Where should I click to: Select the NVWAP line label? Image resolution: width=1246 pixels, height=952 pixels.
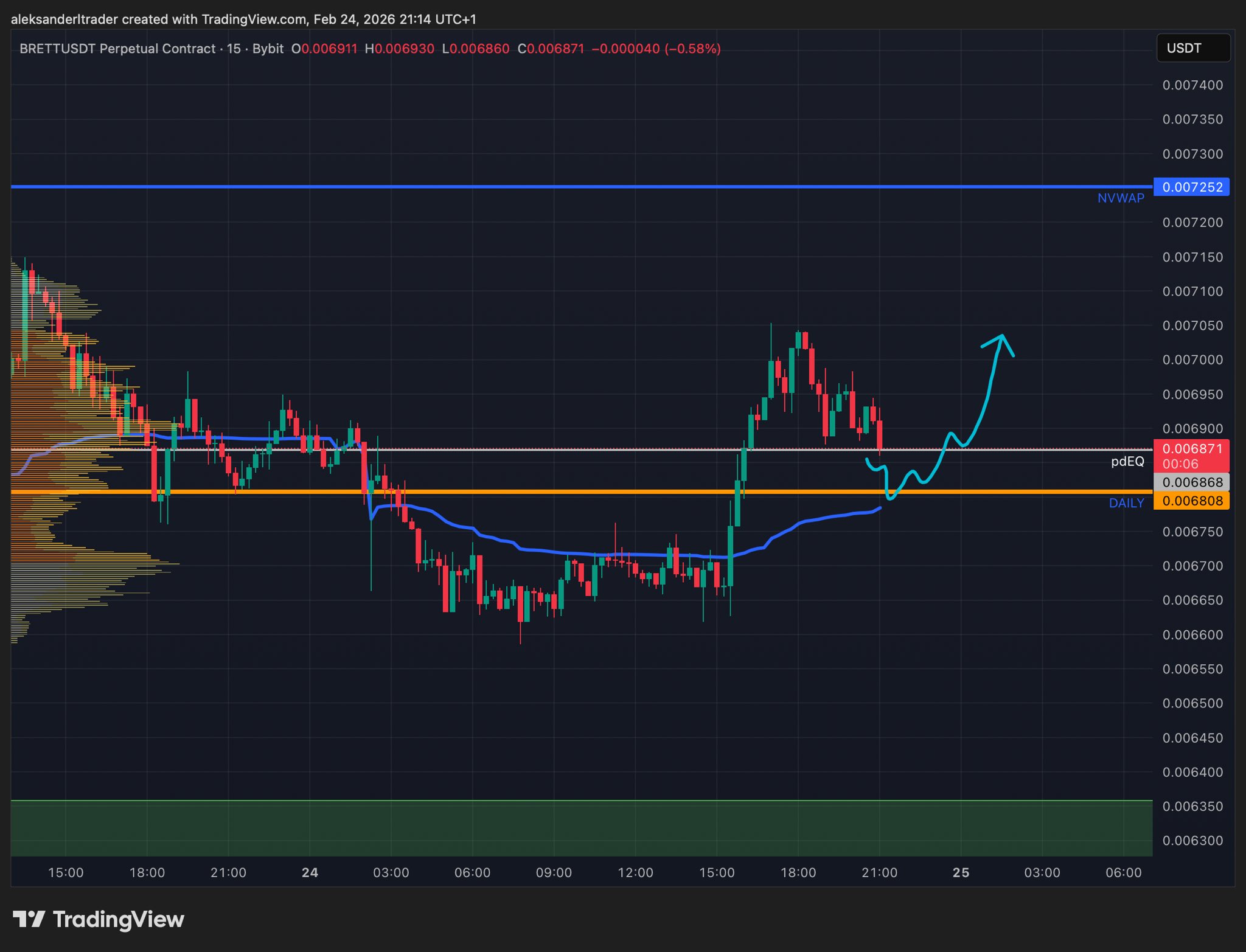tap(1120, 198)
